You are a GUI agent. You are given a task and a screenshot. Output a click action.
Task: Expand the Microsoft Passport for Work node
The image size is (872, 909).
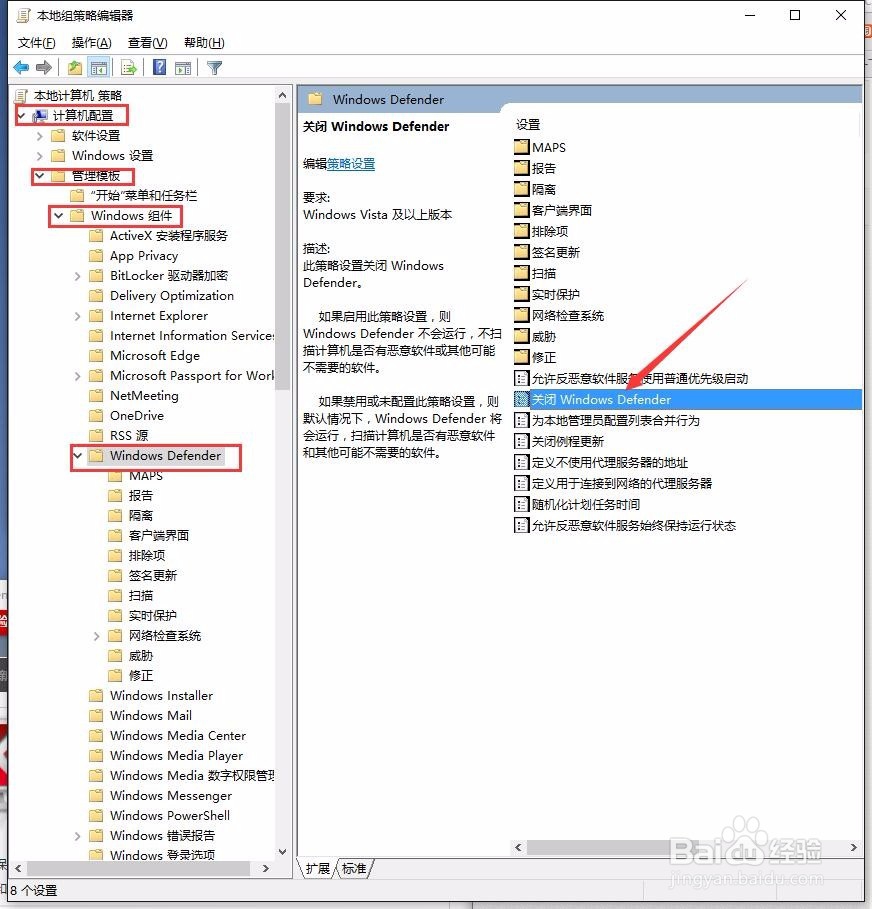click(78, 376)
